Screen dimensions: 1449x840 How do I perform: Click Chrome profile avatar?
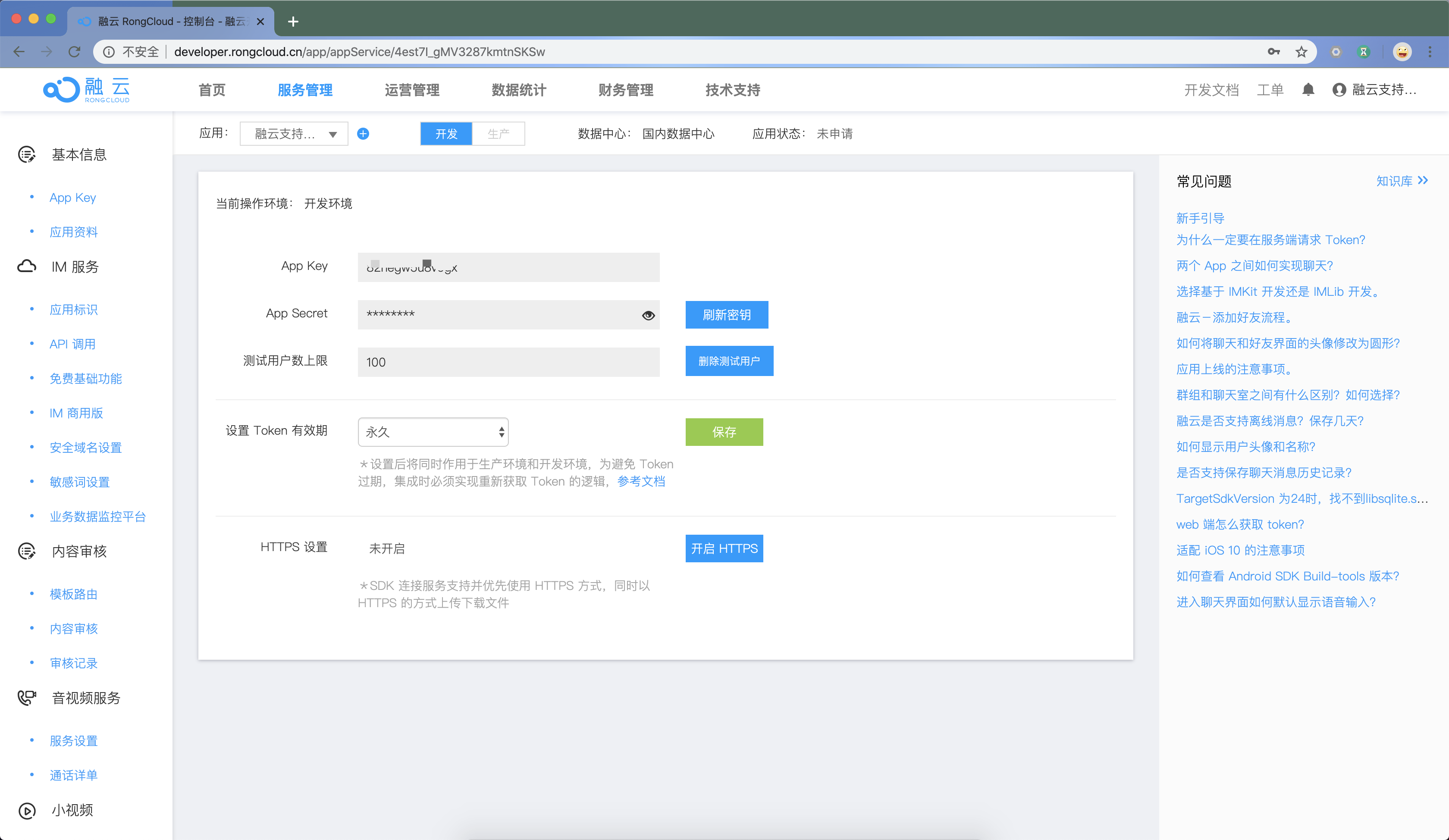1402,52
